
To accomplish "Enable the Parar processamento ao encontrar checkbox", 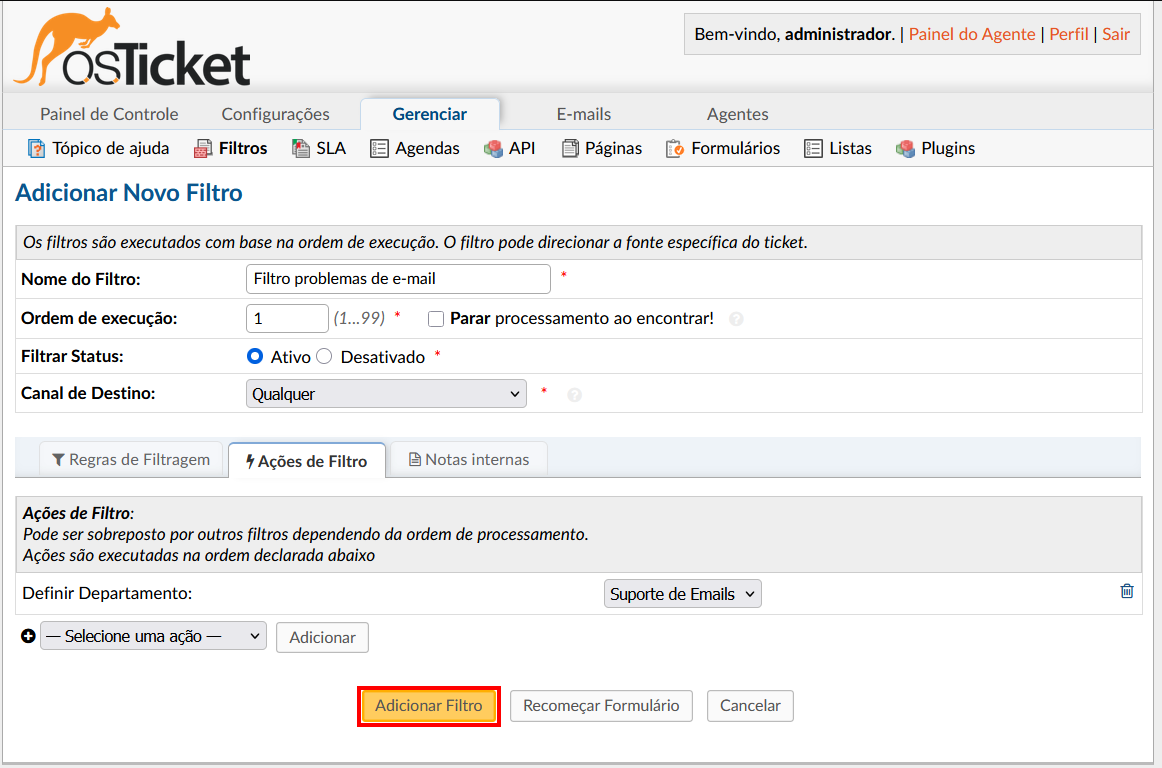I will (x=436, y=318).
